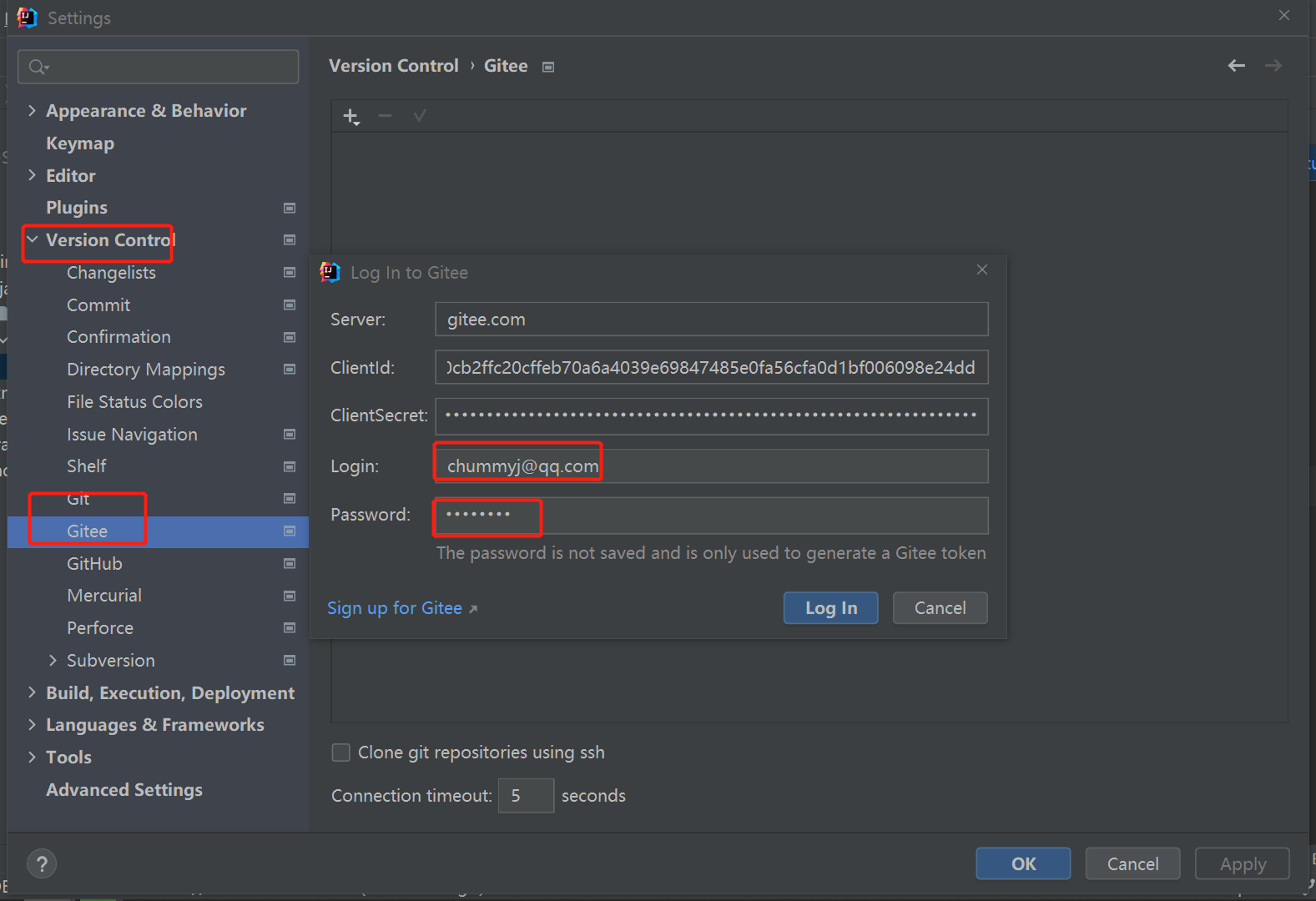Screen dimensions: 1316x901
Task: Select Directory Mappings page
Action: (x=146, y=370)
